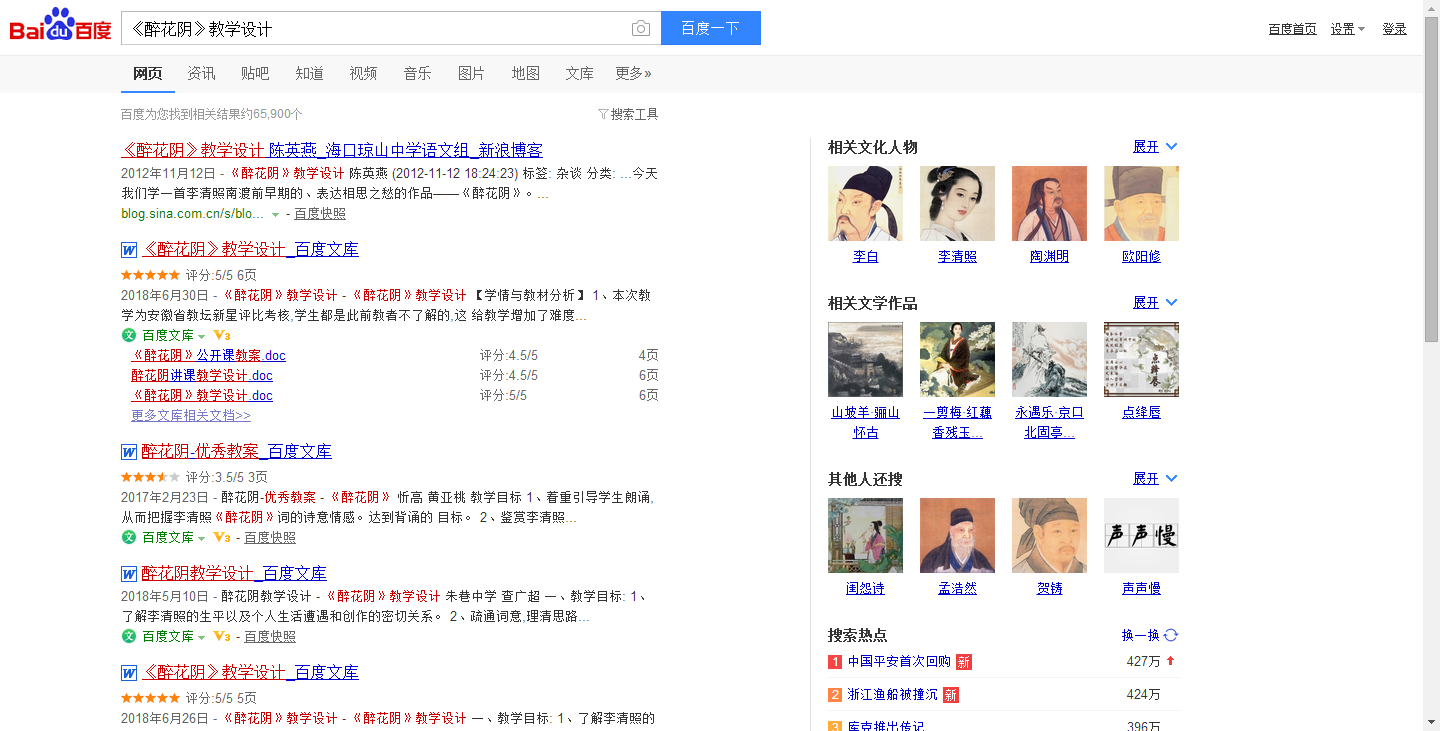Open 醉花阴讲课教学设计.doc

pyautogui.click(x=202, y=375)
